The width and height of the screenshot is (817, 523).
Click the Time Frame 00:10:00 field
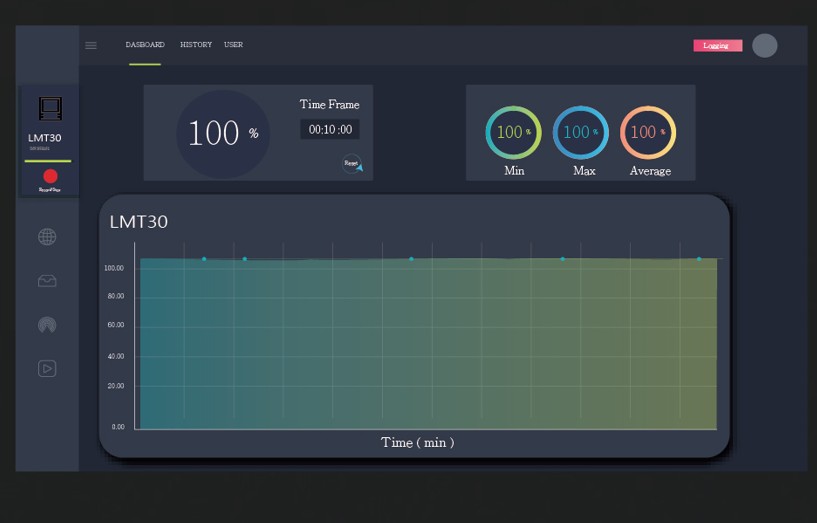[330, 130]
